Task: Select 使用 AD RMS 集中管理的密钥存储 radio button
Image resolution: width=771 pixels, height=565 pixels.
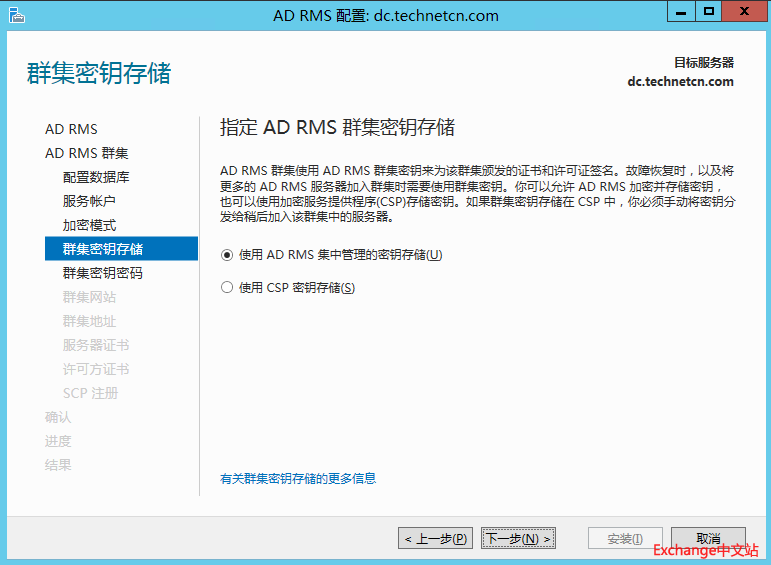Action: [x=226, y=255]
